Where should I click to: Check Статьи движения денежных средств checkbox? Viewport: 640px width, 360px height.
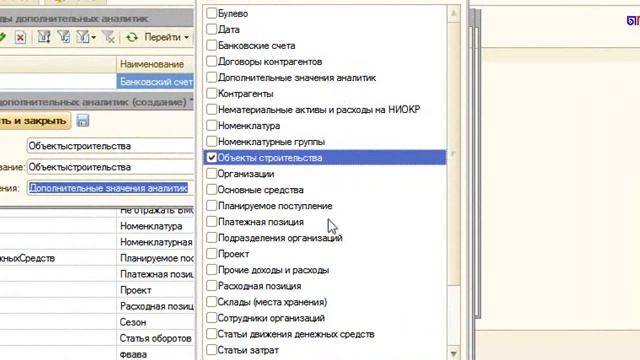tap(211, 334)
